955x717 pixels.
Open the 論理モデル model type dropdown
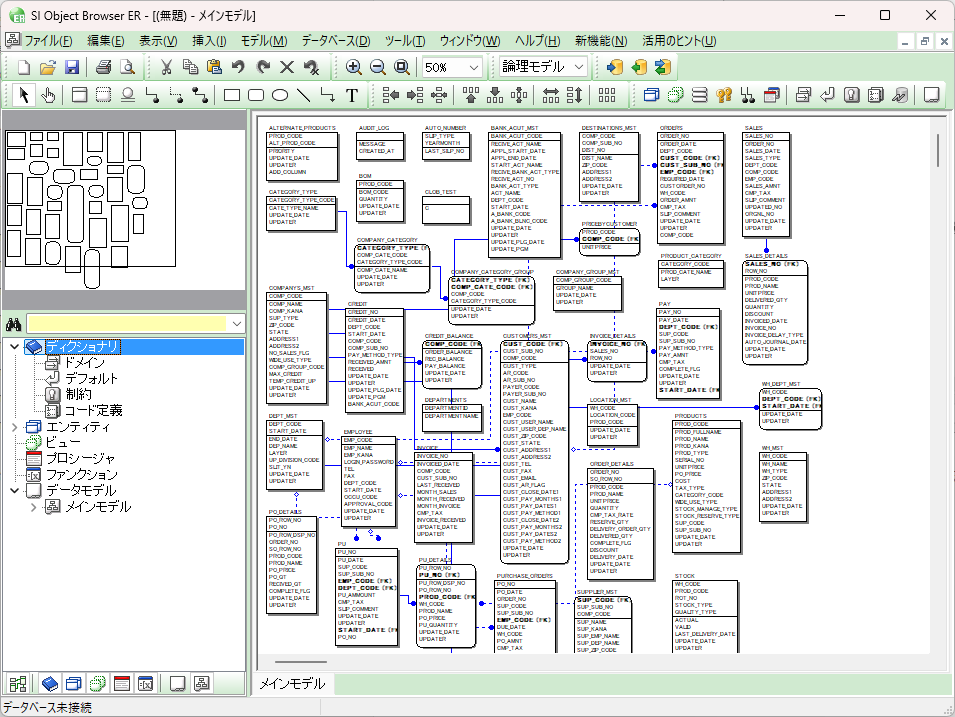(x=579, y=67)
